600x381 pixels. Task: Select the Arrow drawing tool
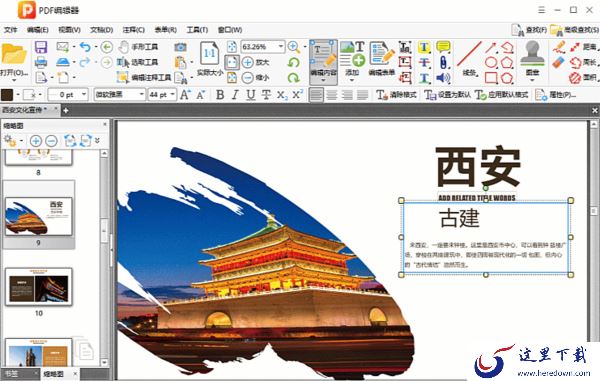tap(491, 47)
